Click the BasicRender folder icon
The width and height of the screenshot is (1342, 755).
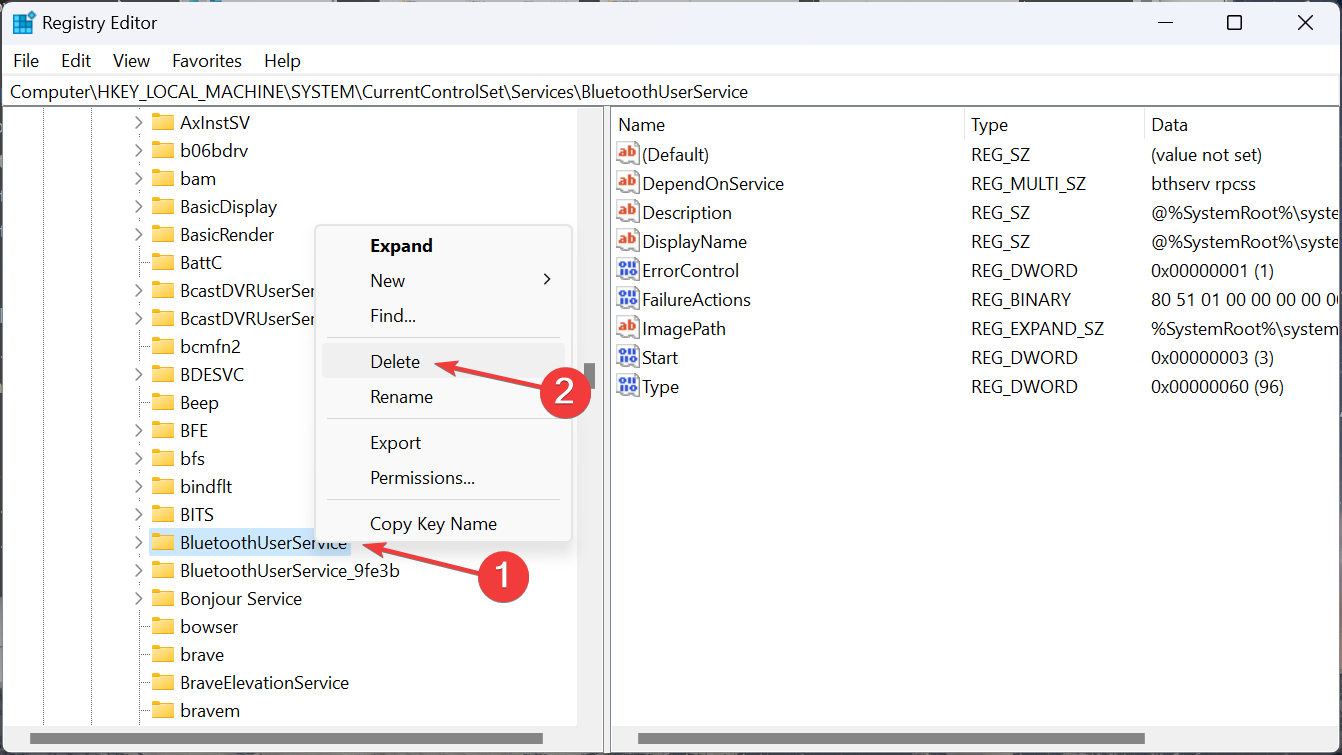[x=163, y=235]
